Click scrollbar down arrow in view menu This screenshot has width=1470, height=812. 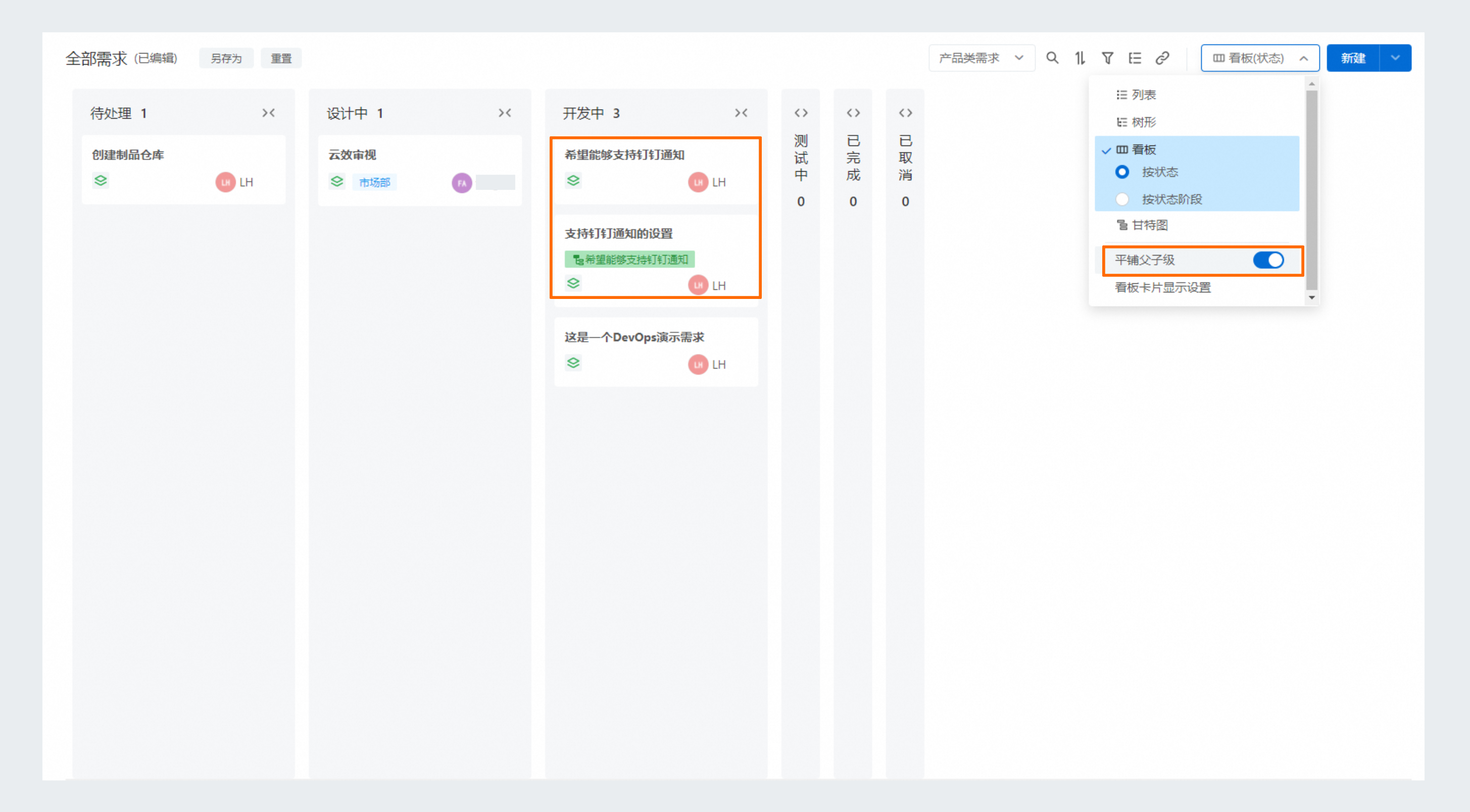(x=1311, y=297)
